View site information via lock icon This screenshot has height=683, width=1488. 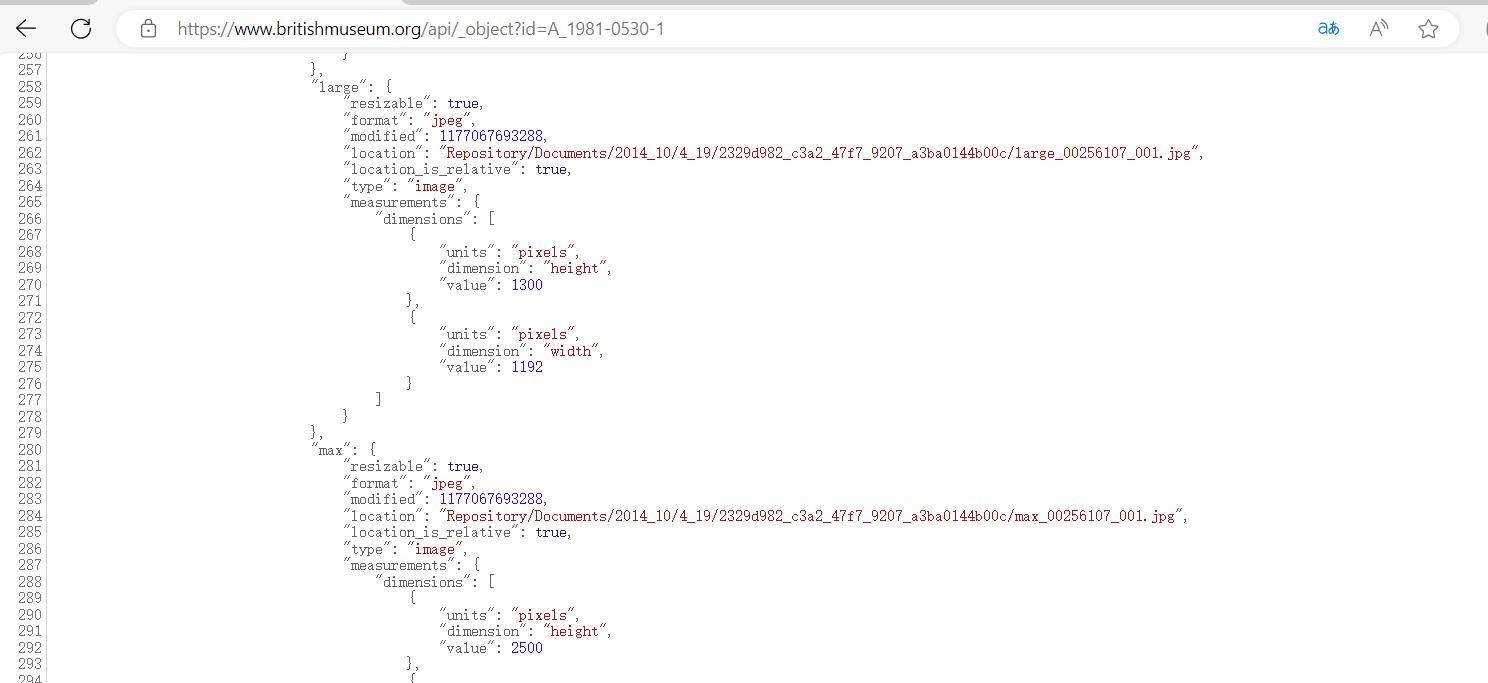148,29
